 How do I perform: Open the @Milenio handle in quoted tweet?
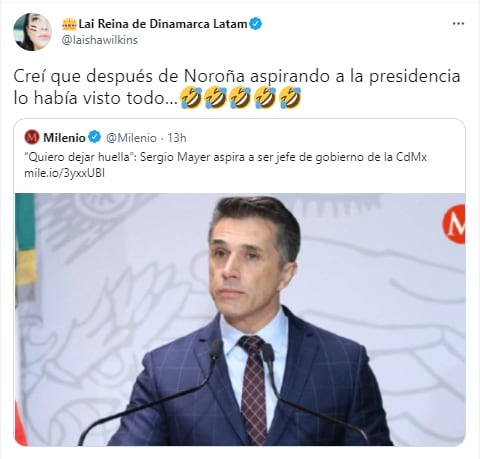(131, 138)
